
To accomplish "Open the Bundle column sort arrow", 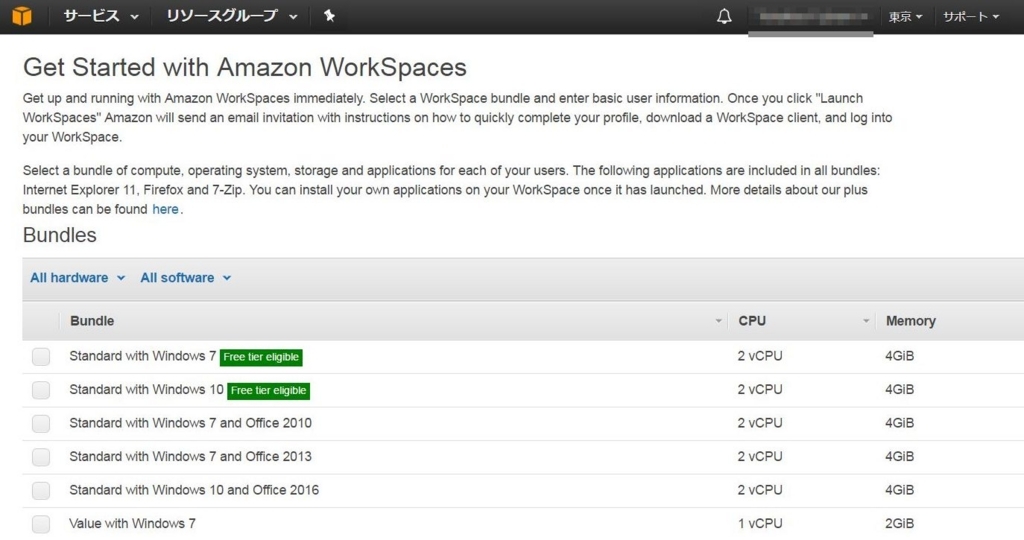I will (x=718, y=321).
